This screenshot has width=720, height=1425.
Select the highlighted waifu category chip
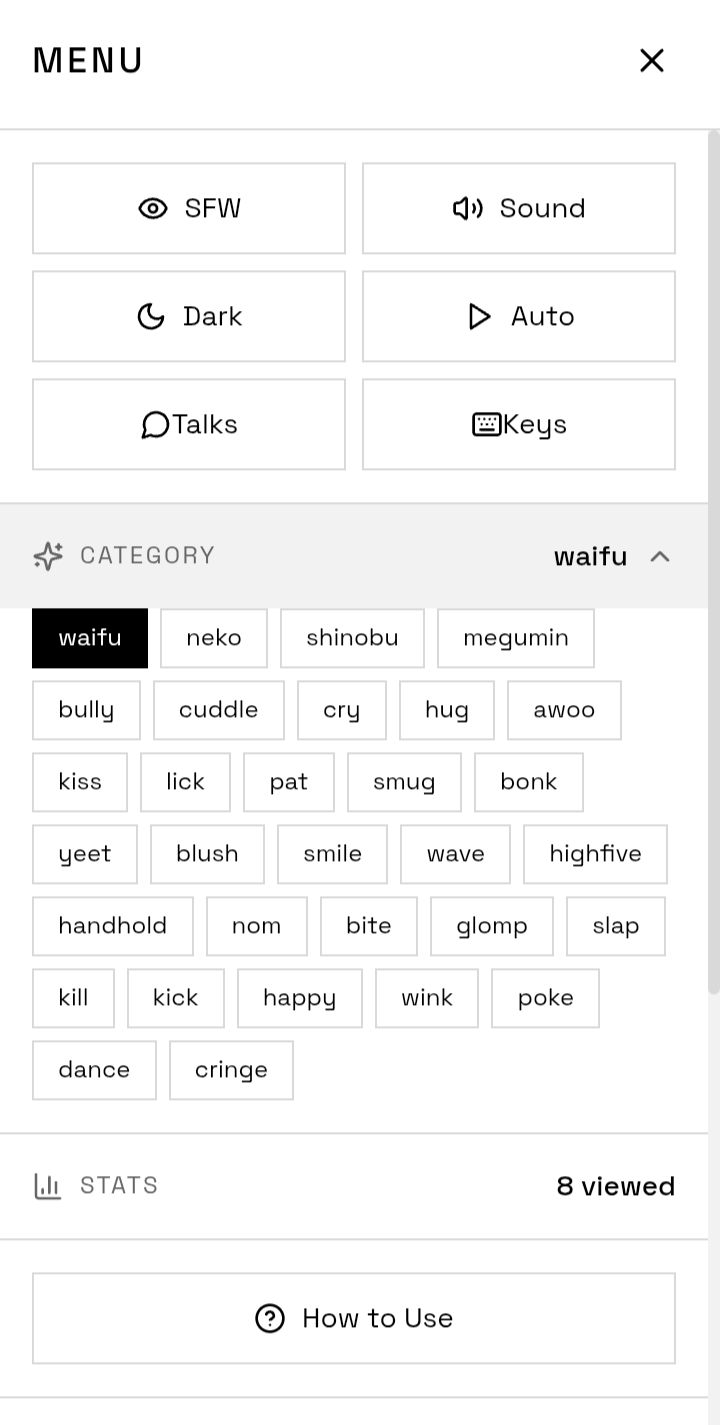90,638
